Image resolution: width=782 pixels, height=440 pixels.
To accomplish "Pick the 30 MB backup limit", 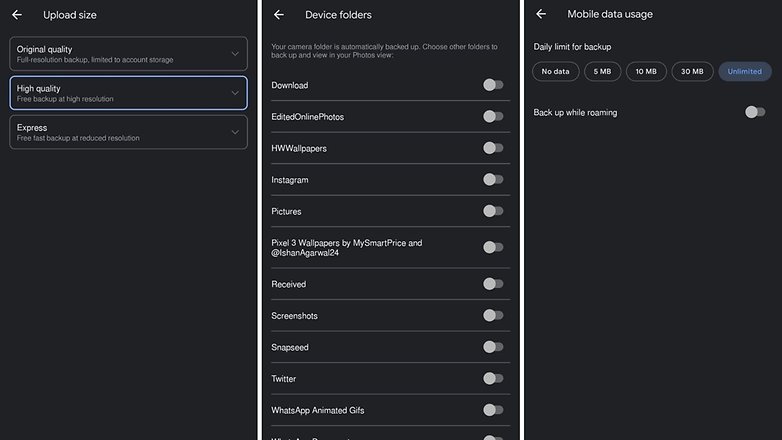I will (x=692, y=71).
